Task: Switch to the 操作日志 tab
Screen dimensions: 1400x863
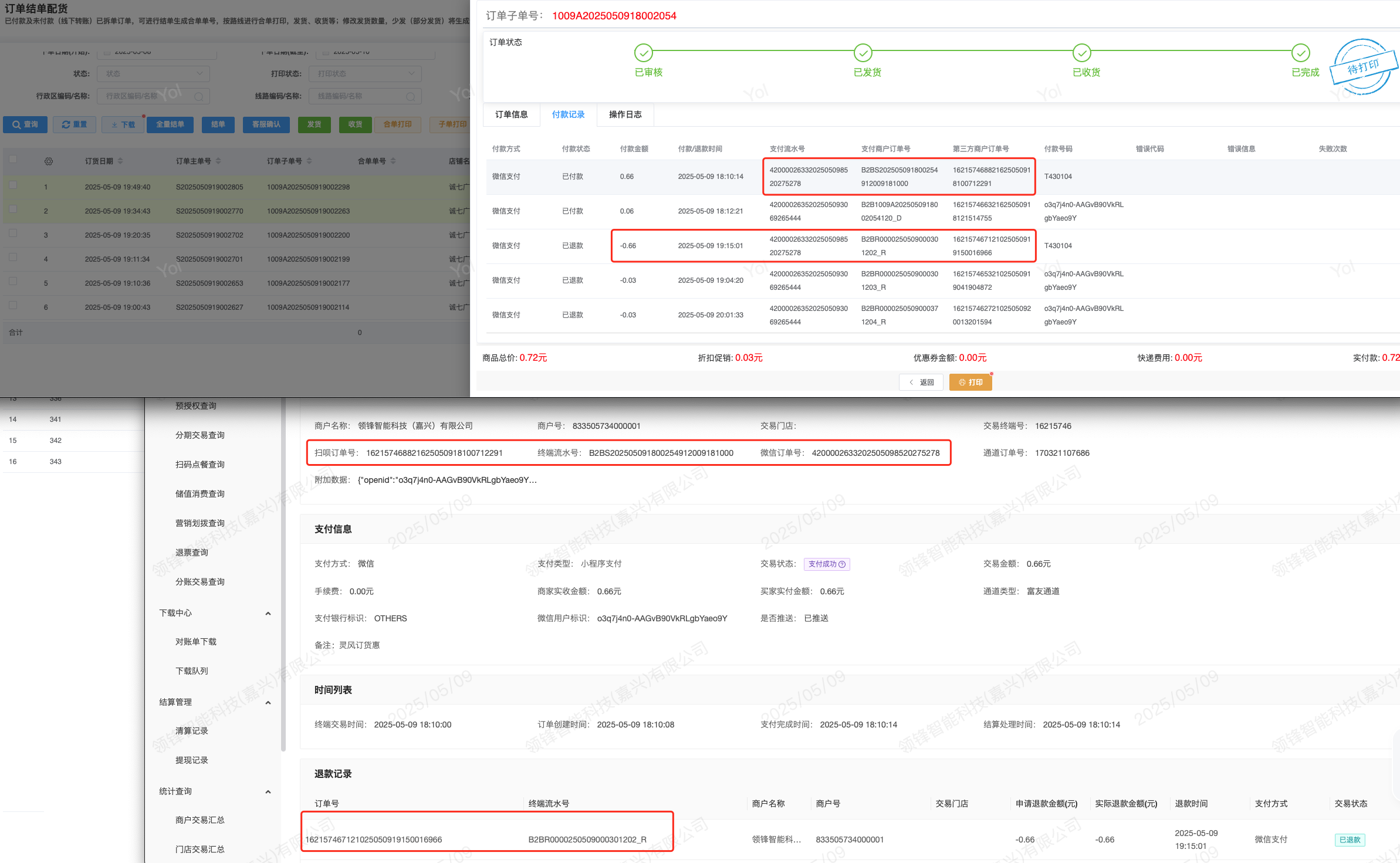Action: point(625,114)
